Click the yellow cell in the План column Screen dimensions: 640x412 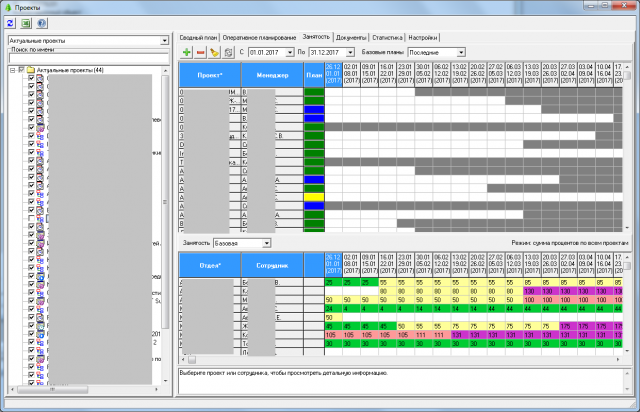314,197
